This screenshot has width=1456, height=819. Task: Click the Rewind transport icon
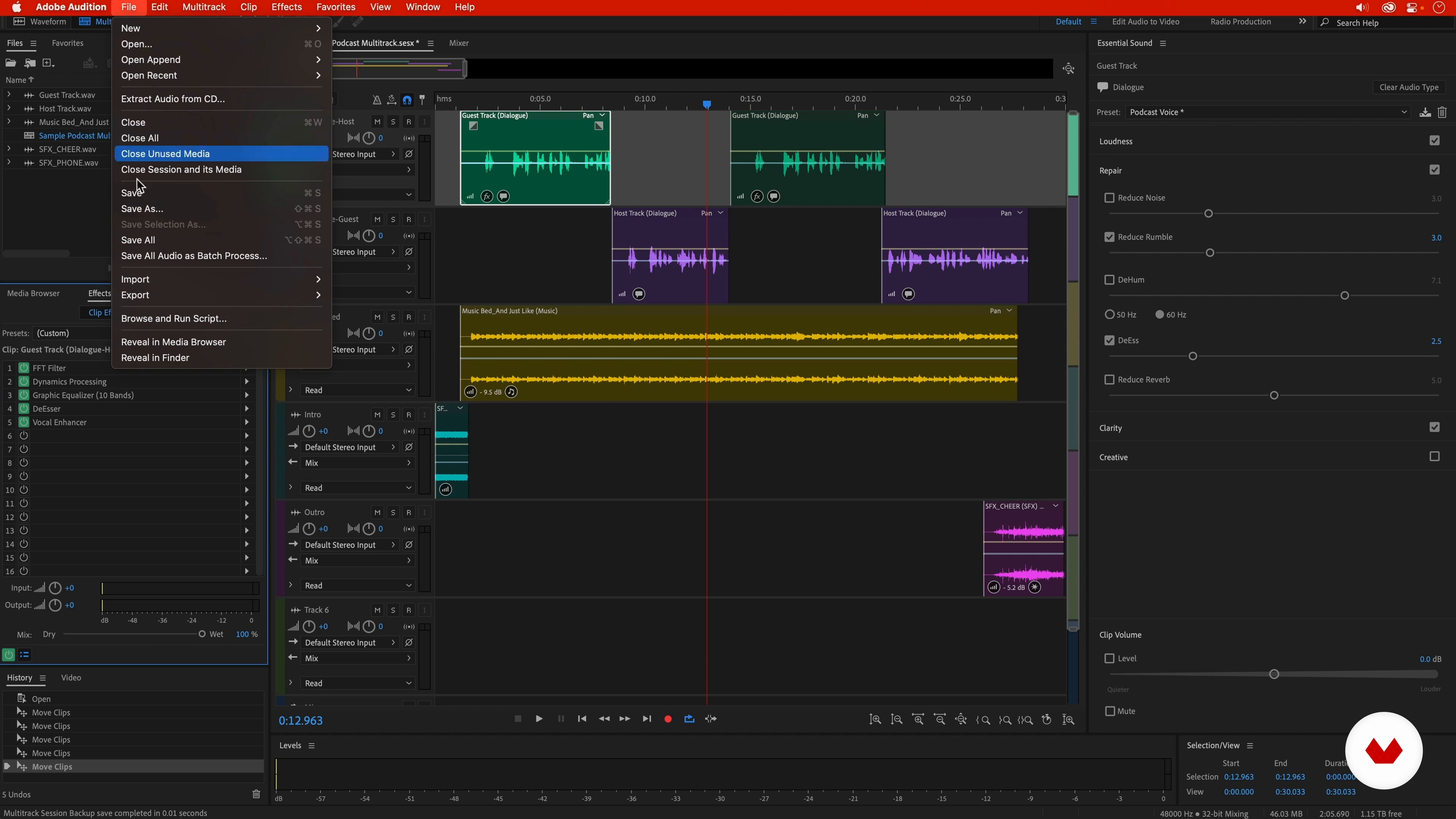(x=604, y=719)
